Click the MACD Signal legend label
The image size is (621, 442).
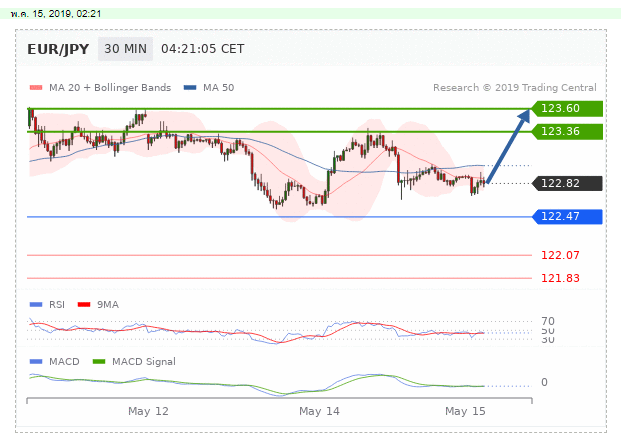coord(144,362)
